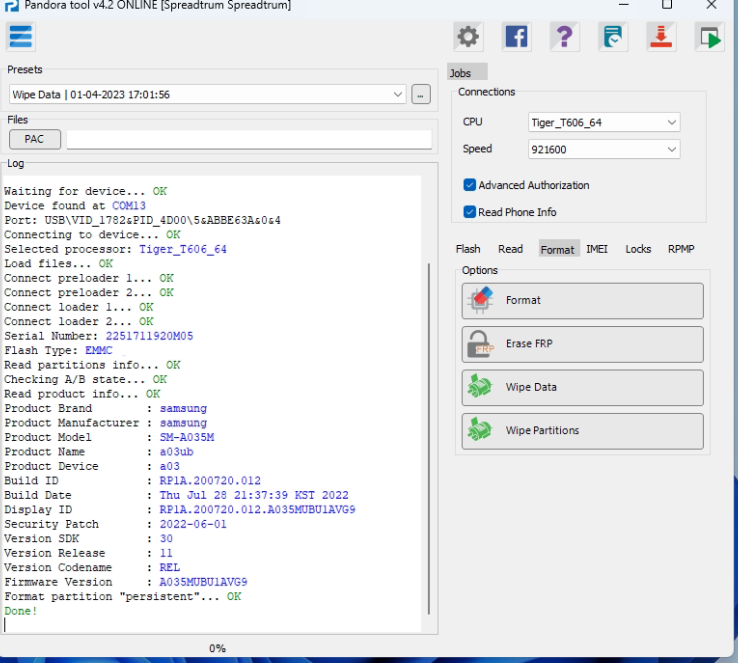This screenshot has height=663, width=738.
Task: Open the gear settings icon
Action: (x=468, y=37)
